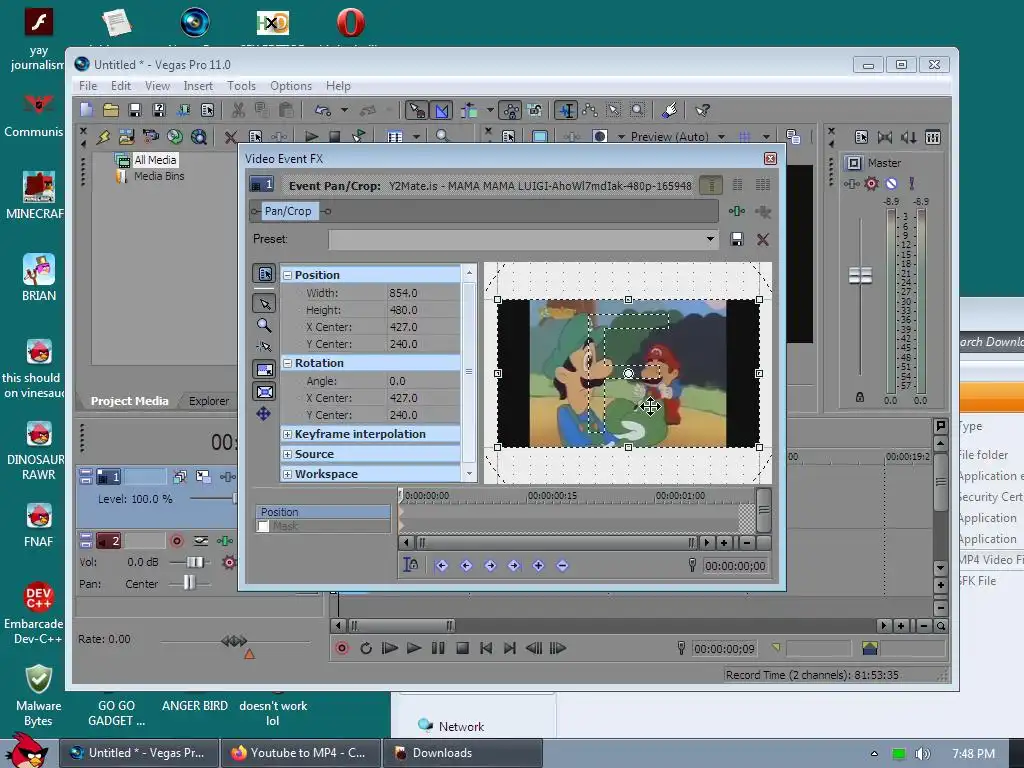Toggle the mixer fader lock icon

[859, 396]
